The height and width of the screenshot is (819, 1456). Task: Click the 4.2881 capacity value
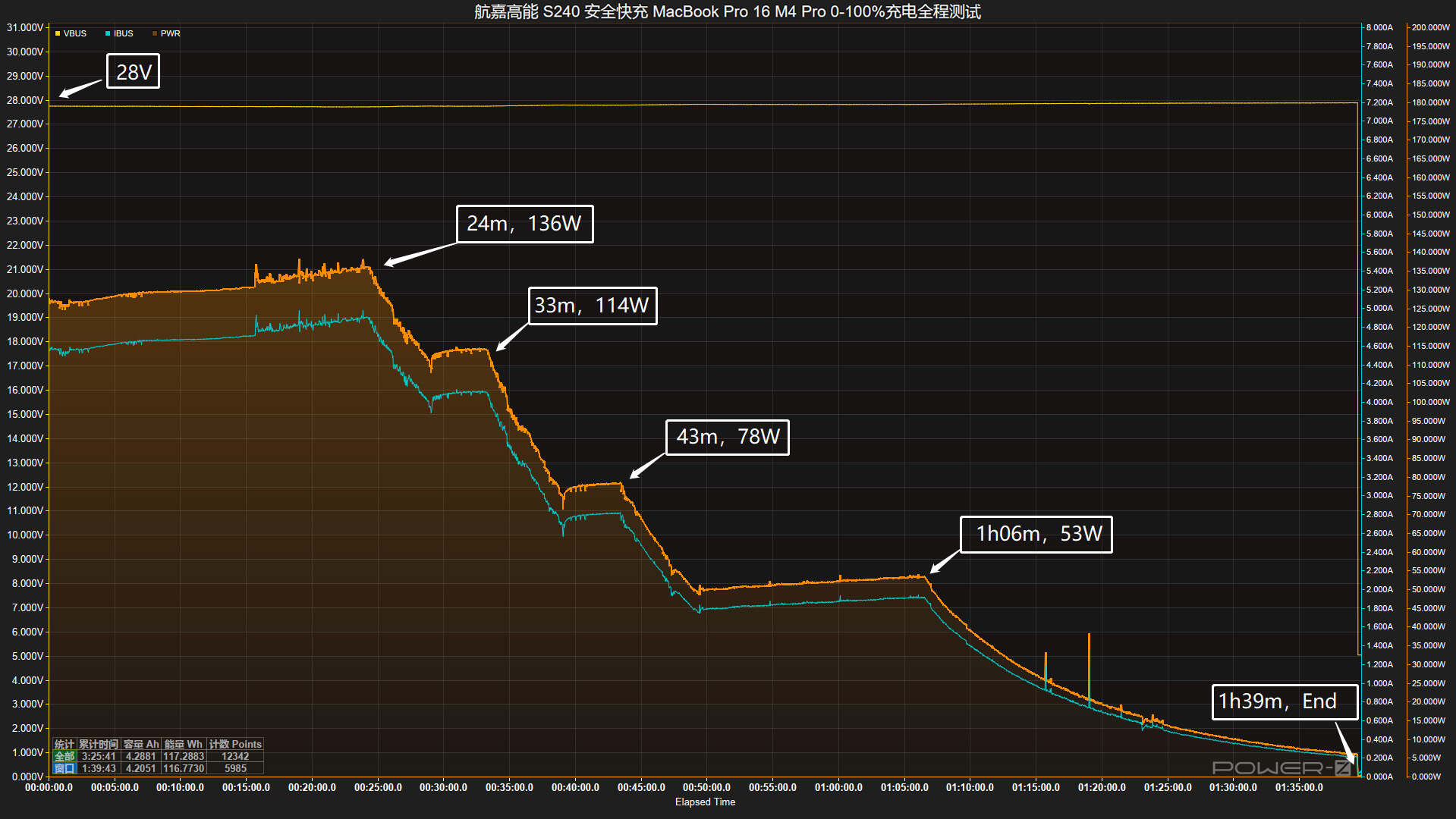click(141, 757)
